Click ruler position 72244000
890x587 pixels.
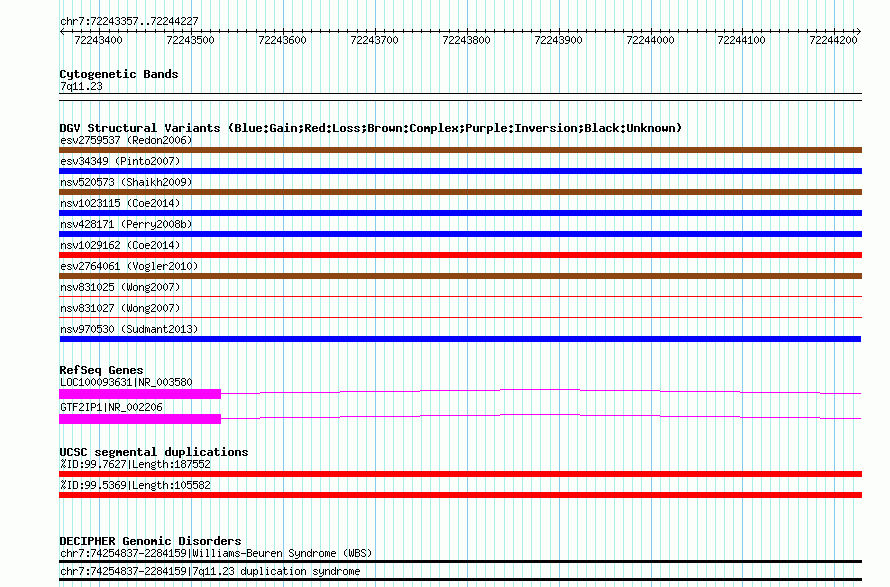tap(650, 40)
